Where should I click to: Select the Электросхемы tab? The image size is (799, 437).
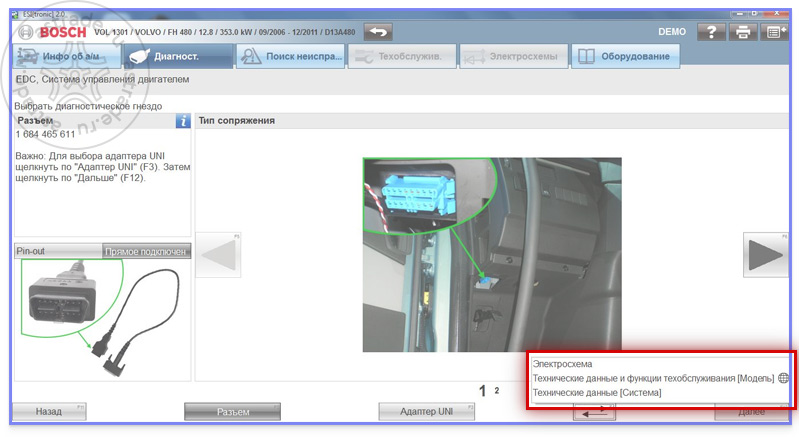click(x=514, y=56)
